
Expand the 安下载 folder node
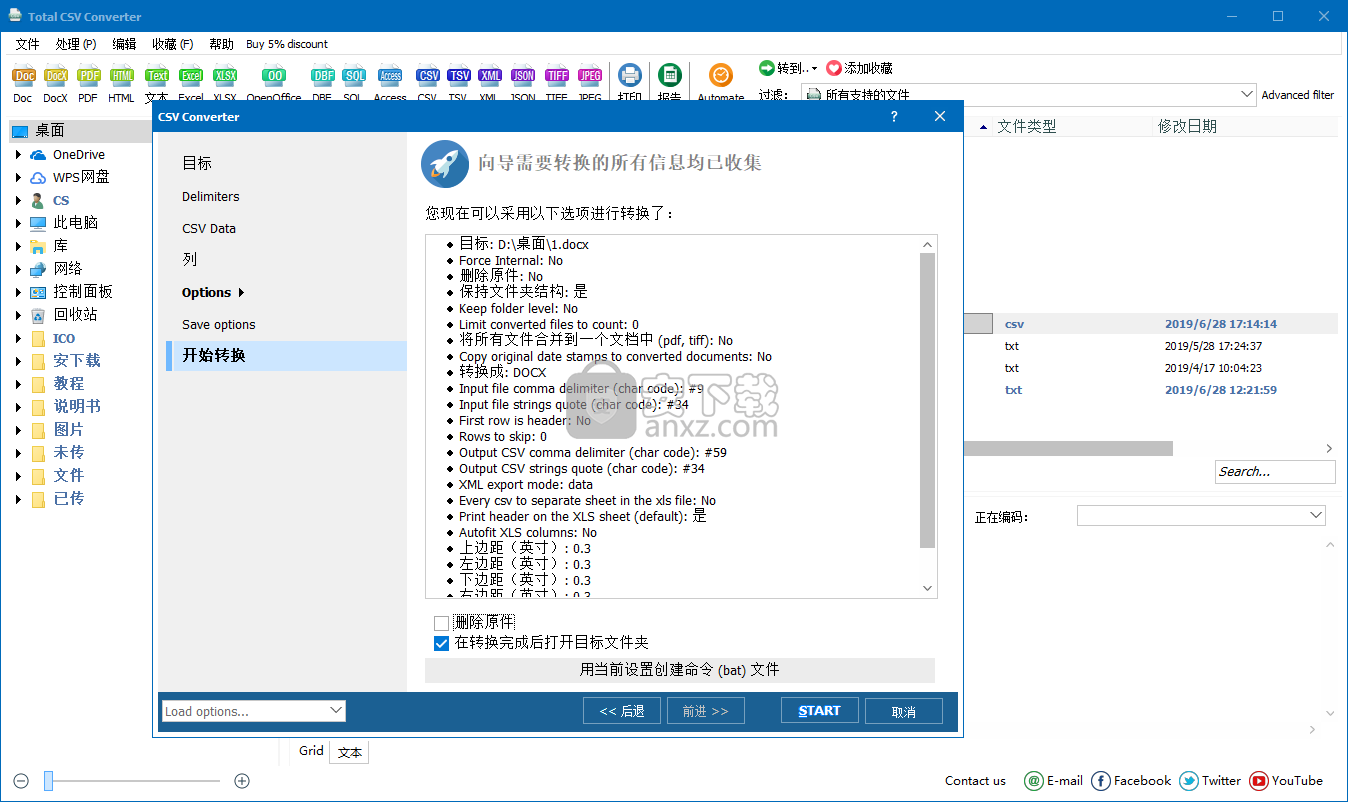point(18,362)
